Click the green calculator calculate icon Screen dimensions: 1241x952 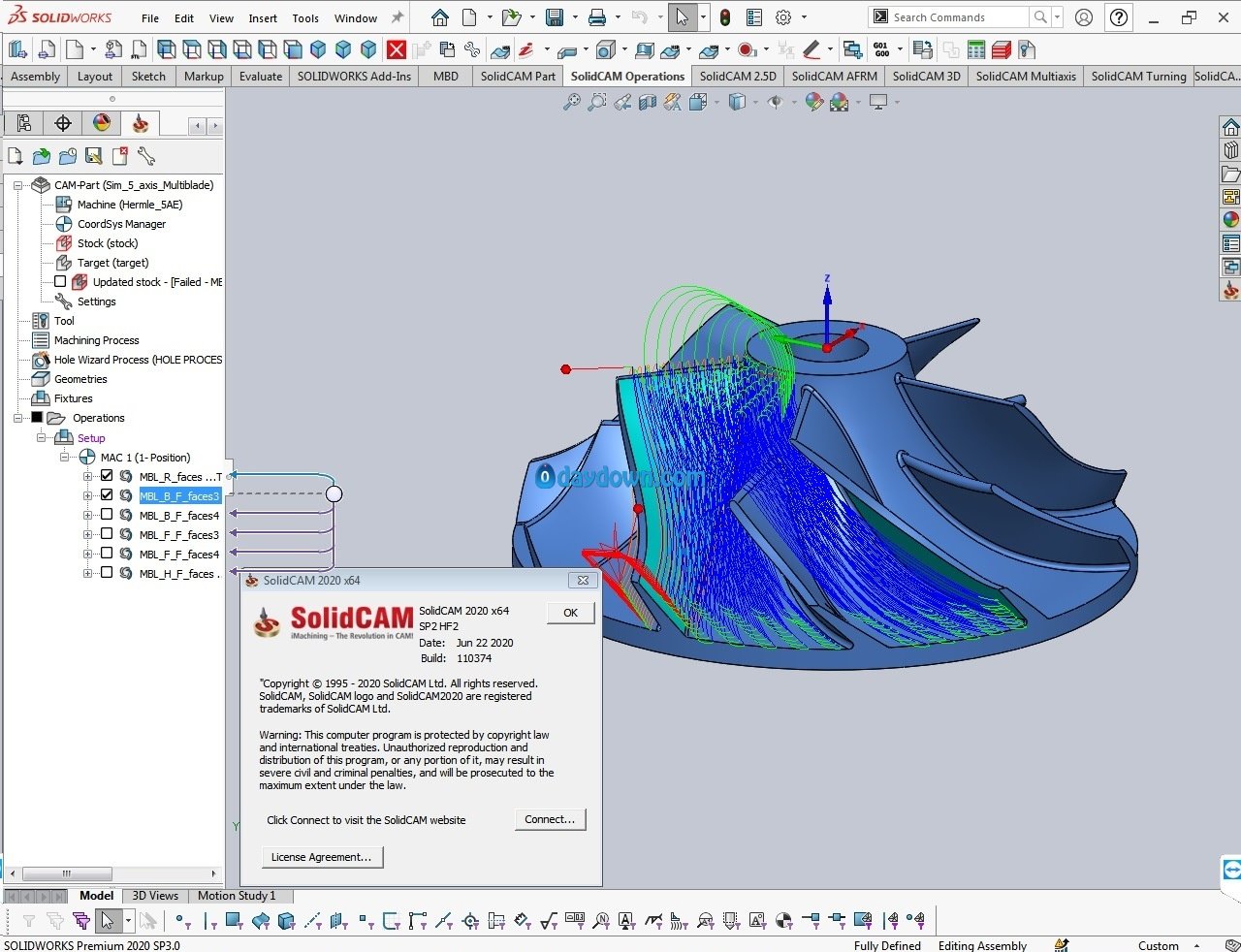[x=976, y=49]
